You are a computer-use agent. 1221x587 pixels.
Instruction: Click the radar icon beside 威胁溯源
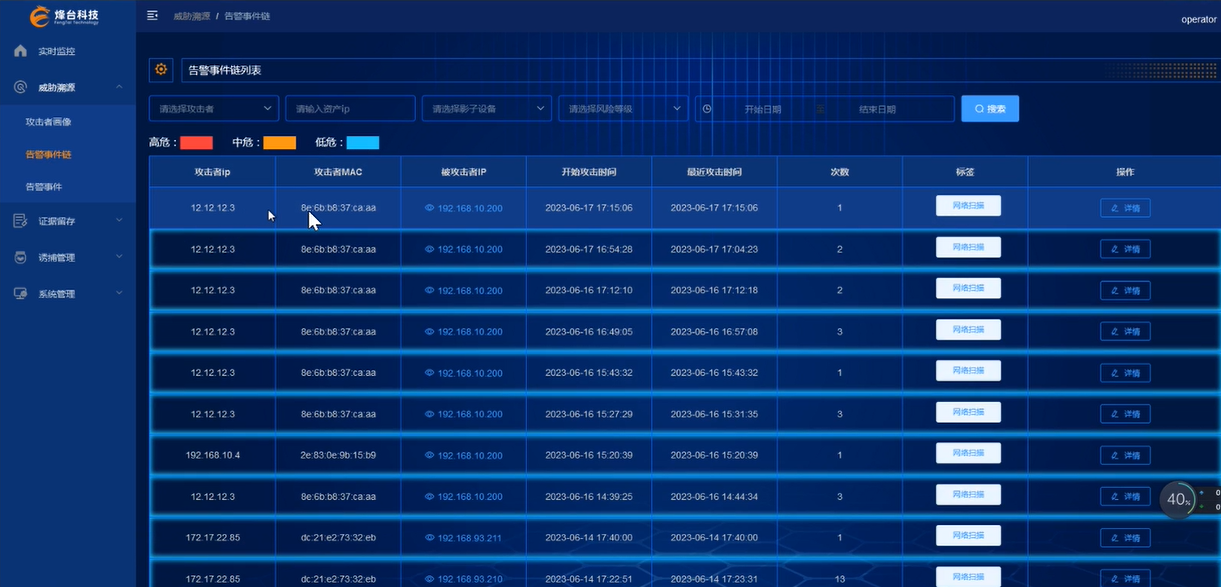coord(20,87)
